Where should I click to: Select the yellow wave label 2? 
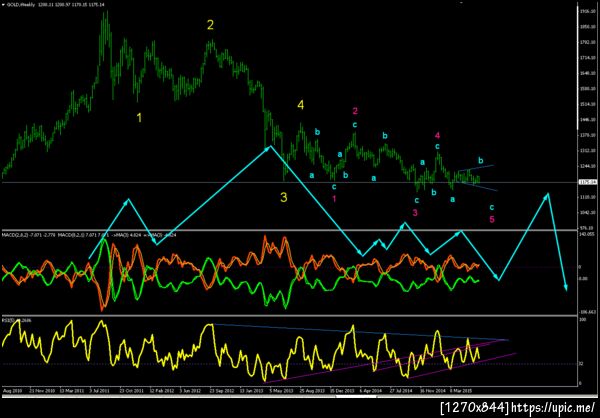point(210,25)
